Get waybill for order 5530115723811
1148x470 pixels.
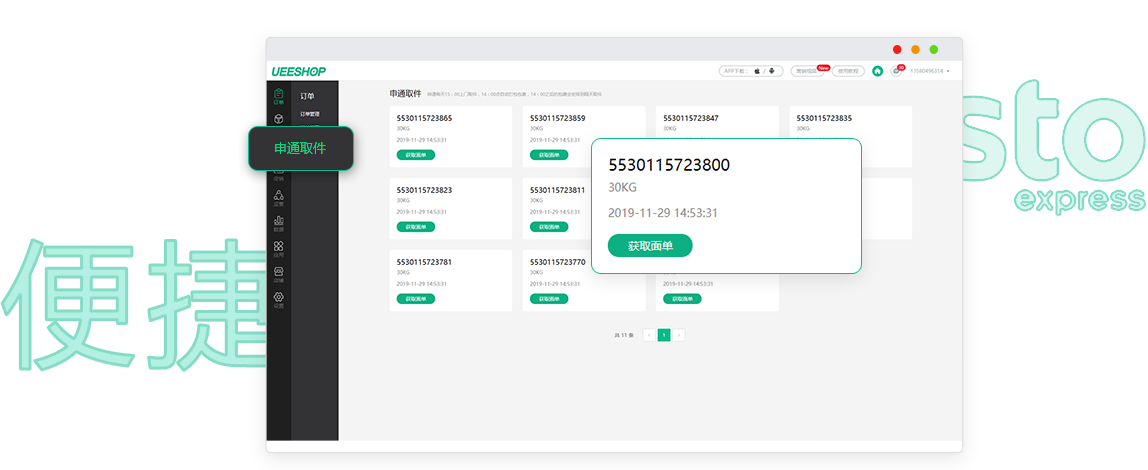coord(549,227)
